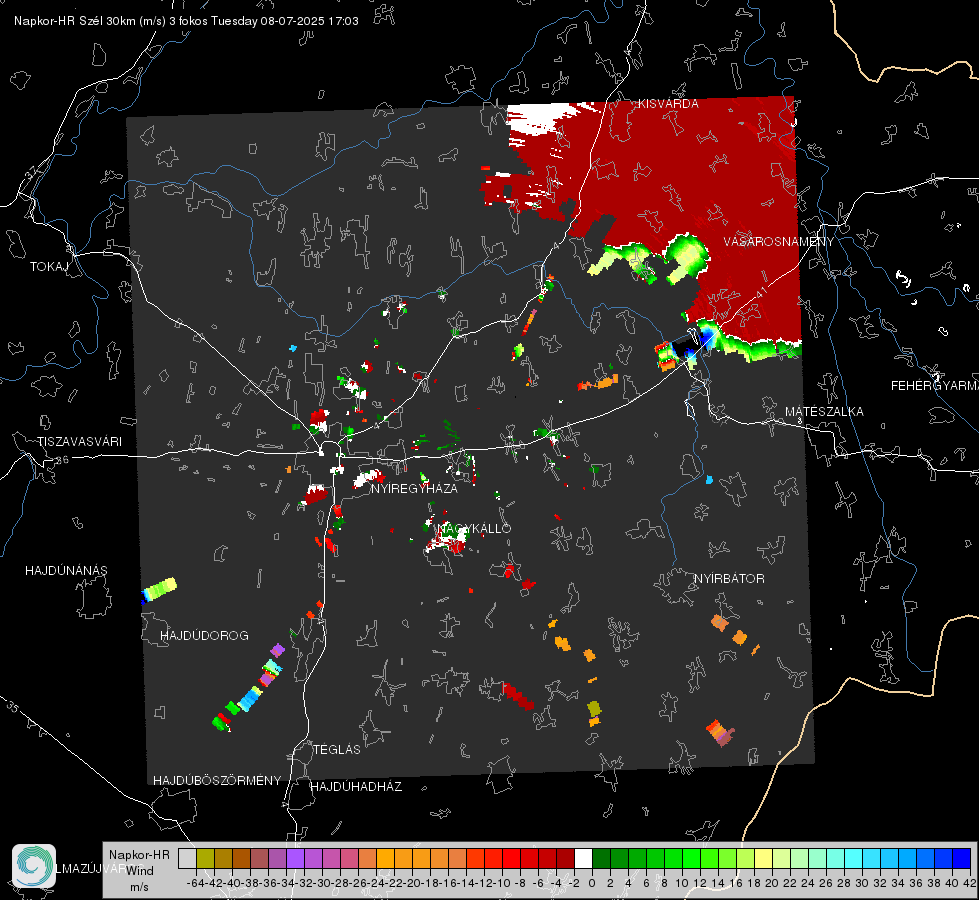Click the HAJDÚNÁNÁS town label
The image size is (979, 900).
pos(66,570)
